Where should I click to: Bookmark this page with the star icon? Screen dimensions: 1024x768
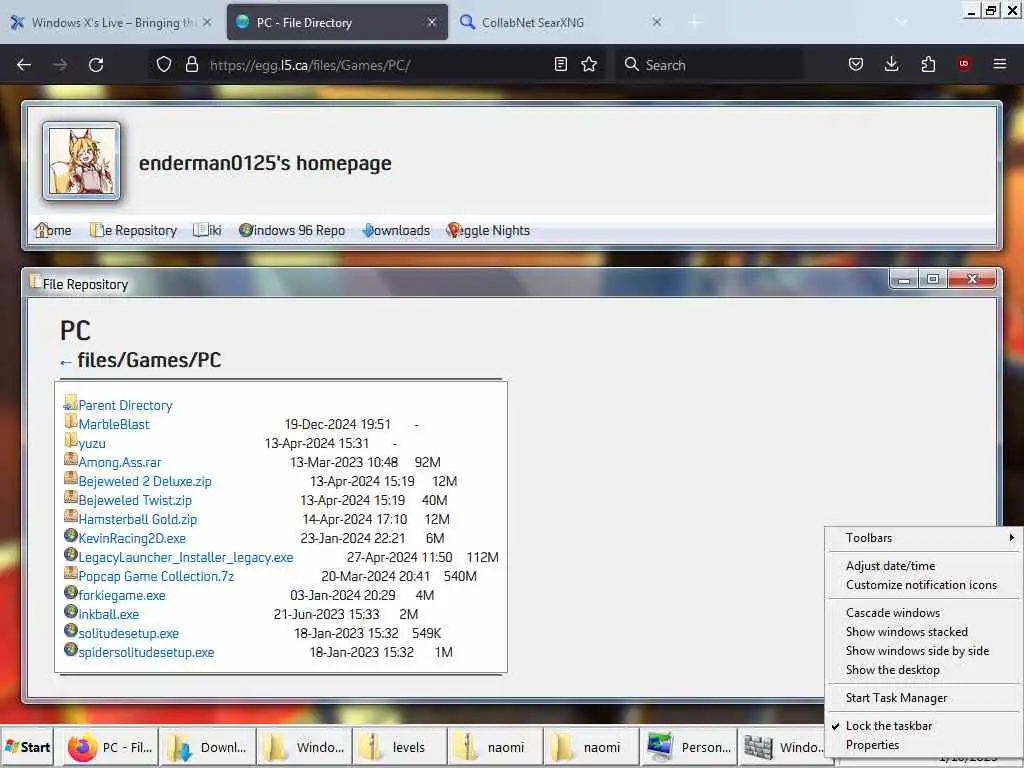[589, 64]
